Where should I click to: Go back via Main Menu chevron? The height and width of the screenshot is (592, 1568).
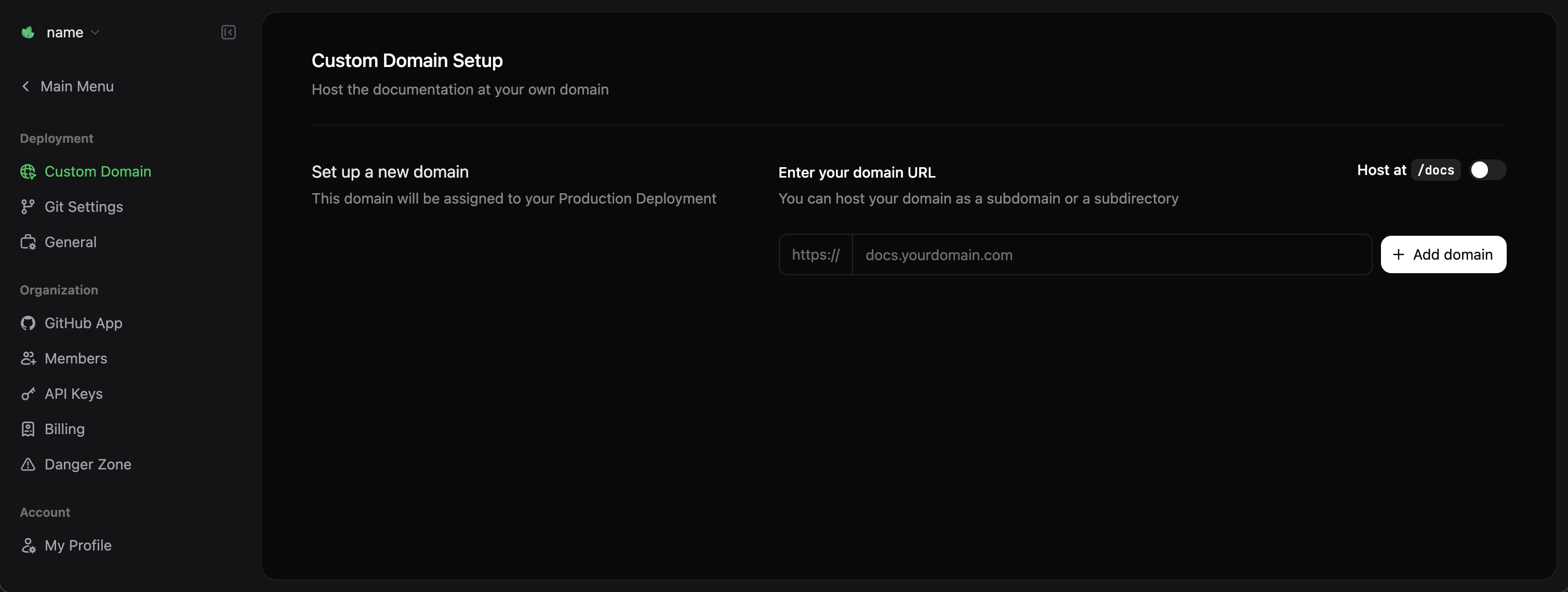point(25,86)
